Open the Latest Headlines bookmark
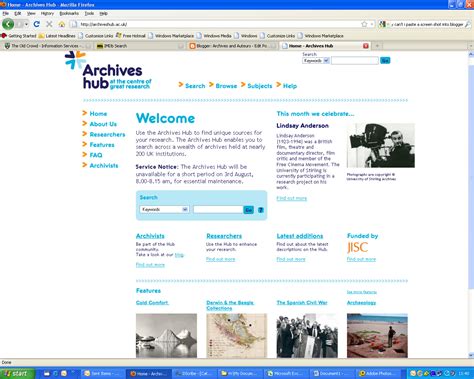474x379 pixels. [x=57, y=36]
